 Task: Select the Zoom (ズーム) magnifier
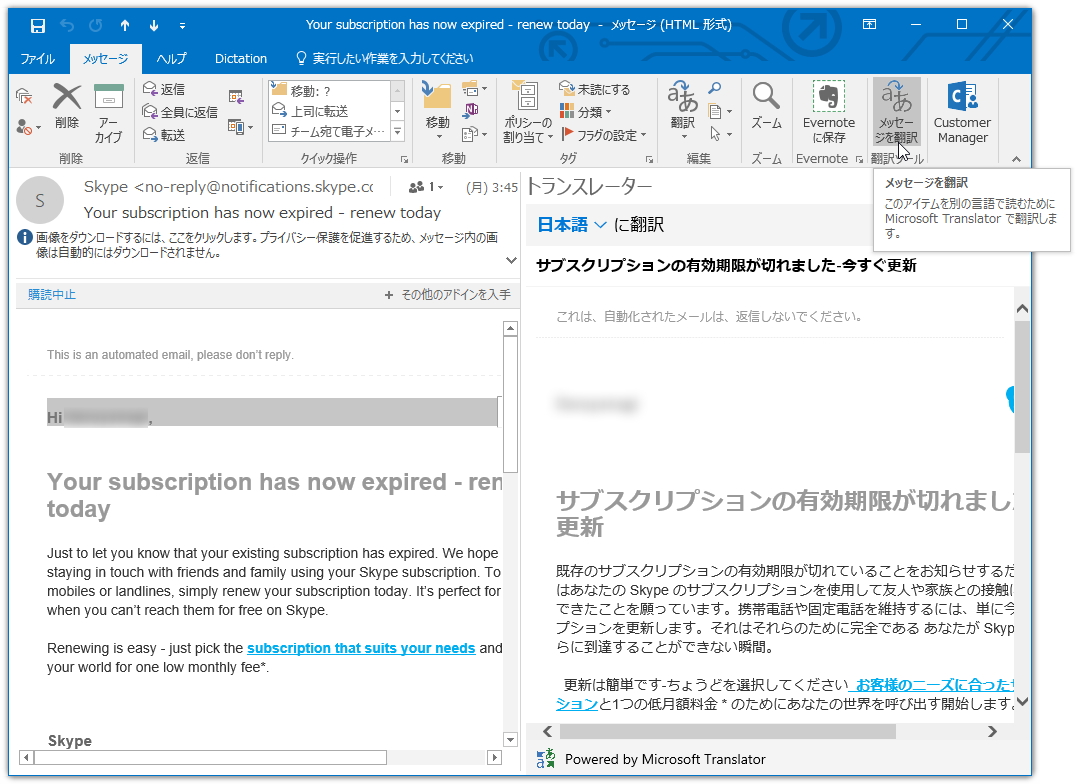pyautogui.click(x=766, y=108)
